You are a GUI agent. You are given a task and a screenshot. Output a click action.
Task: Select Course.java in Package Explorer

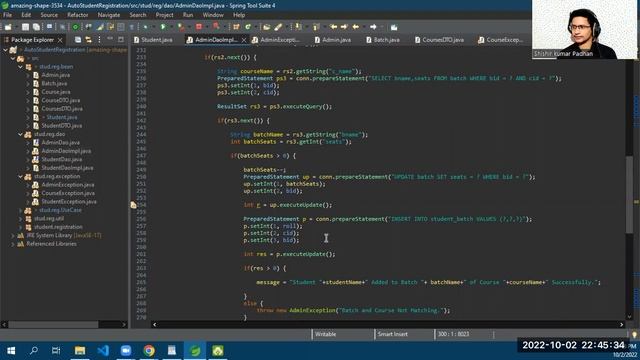(56, 92)
